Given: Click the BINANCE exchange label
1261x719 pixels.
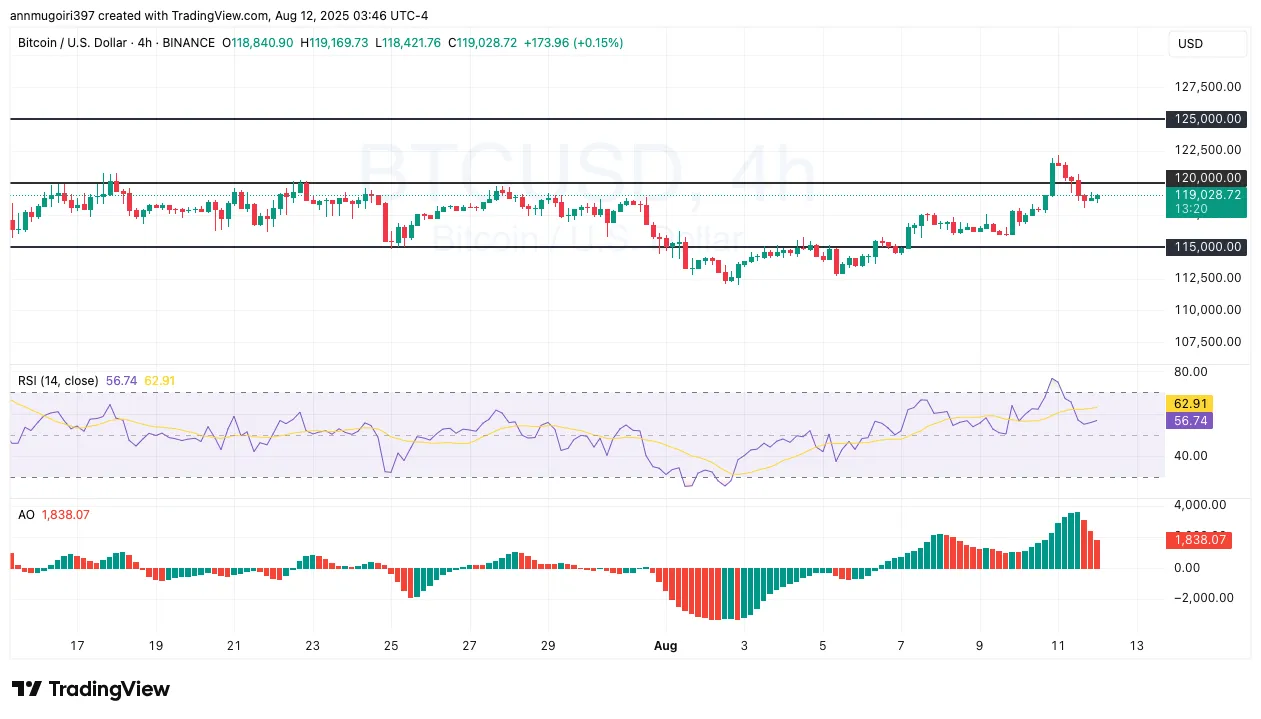Looking at the screenshot, I should pyautogui.click(x=188, y=43).
